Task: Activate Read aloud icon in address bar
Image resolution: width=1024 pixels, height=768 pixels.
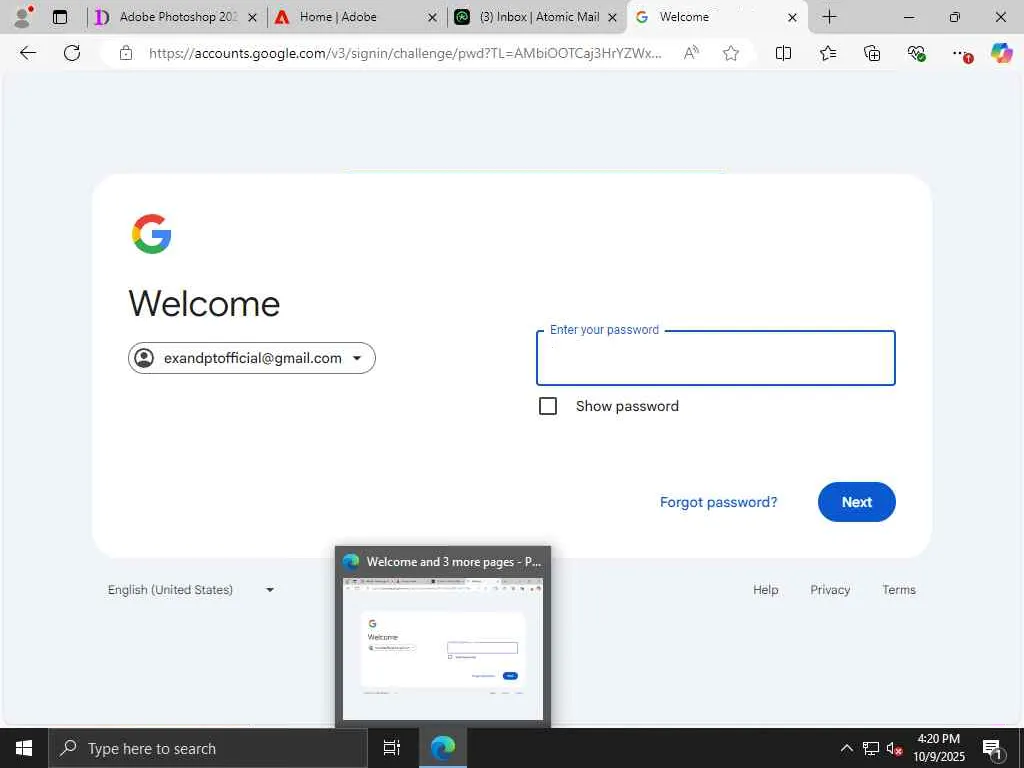Action: point(691,53)
